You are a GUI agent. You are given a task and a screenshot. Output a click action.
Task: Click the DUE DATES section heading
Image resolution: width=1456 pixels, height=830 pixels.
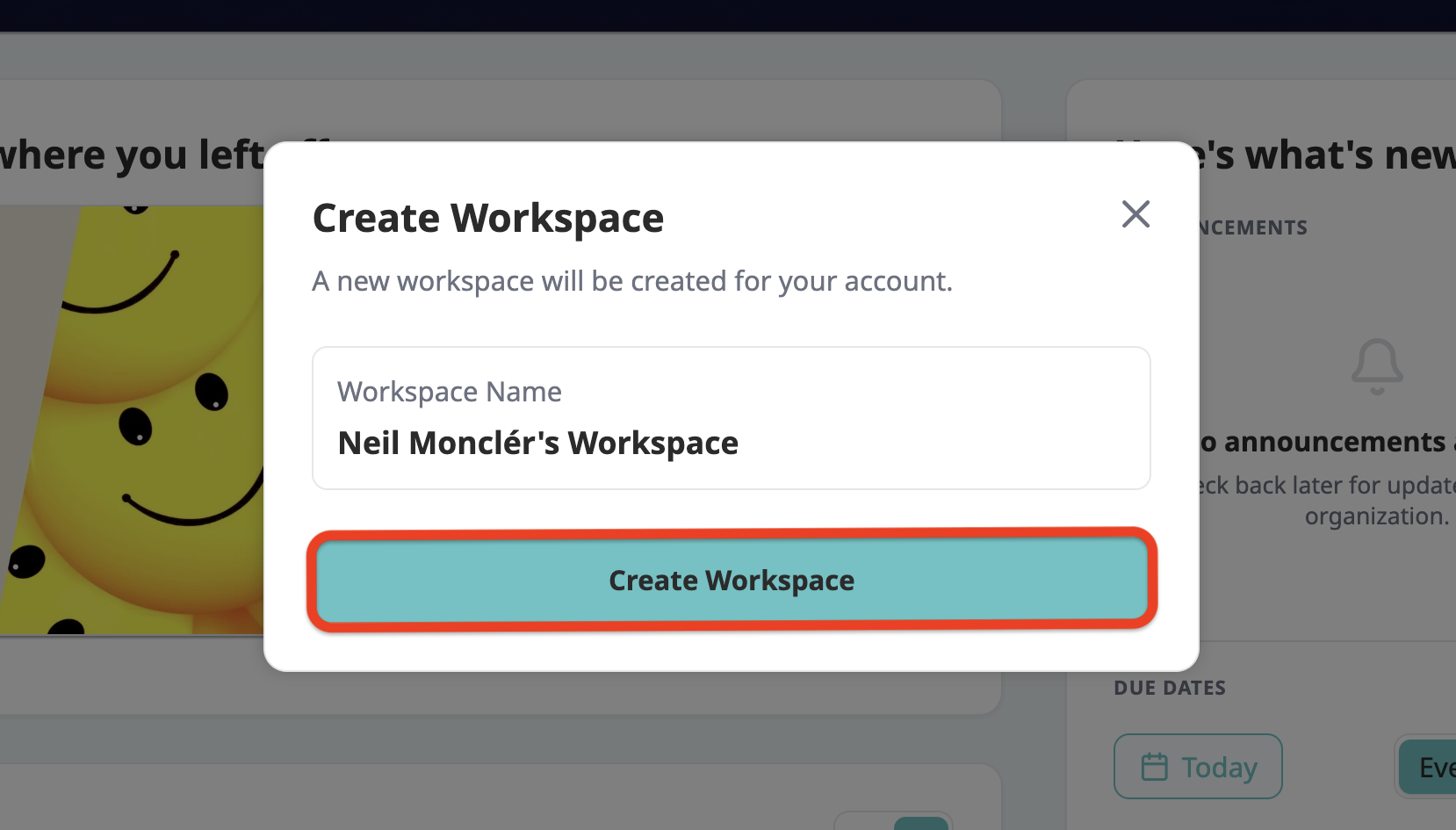coord(1170,688)
